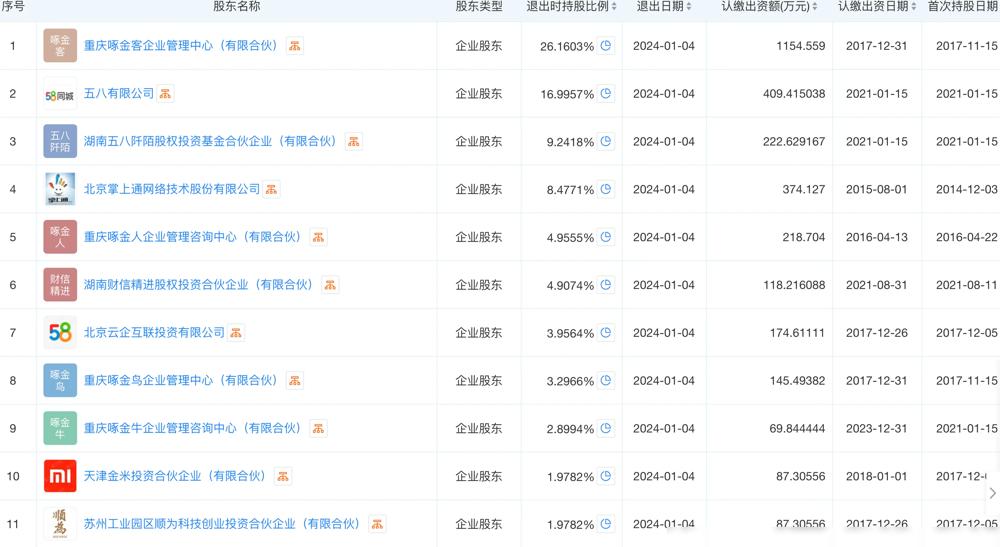Screen dimensions: 1000x547
Task: Open equity structure icon for 重庆啄金客企业管理中心
Action: pos(295,46)
